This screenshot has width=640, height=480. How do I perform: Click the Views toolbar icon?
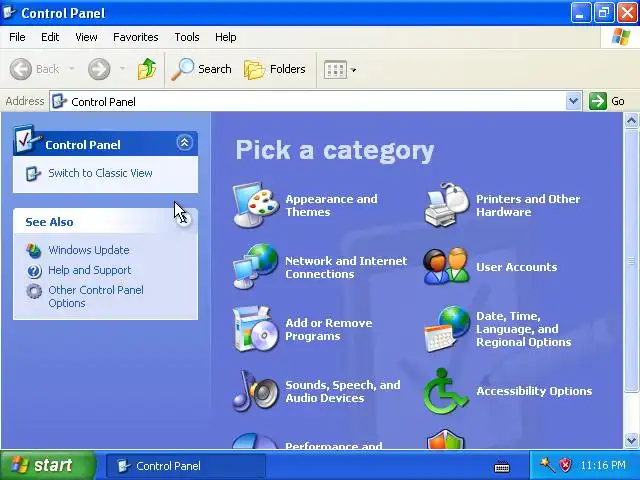pyautogui.click(x=335, y=70)
